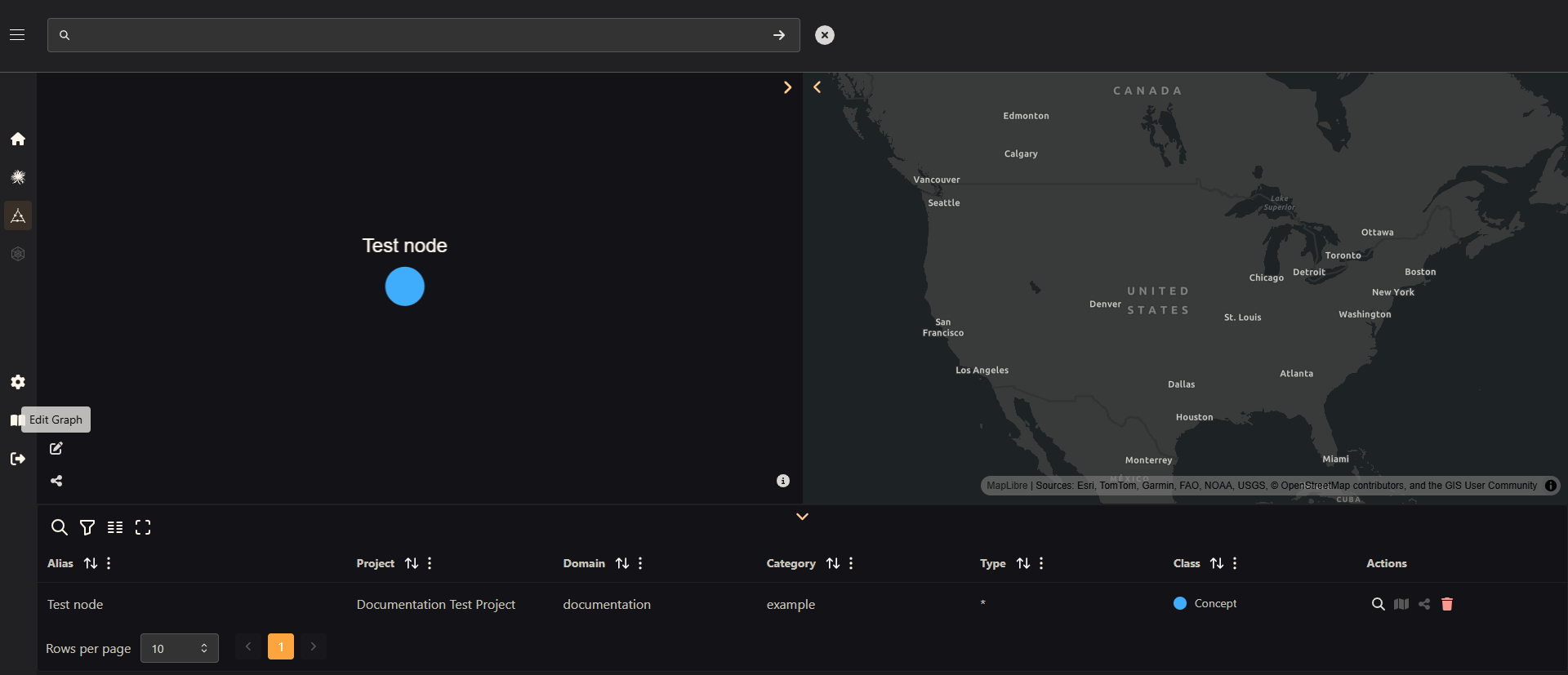This screenshot has height=675, width=1568.
Task: Sort by Category column
Action: click(833, 563)
